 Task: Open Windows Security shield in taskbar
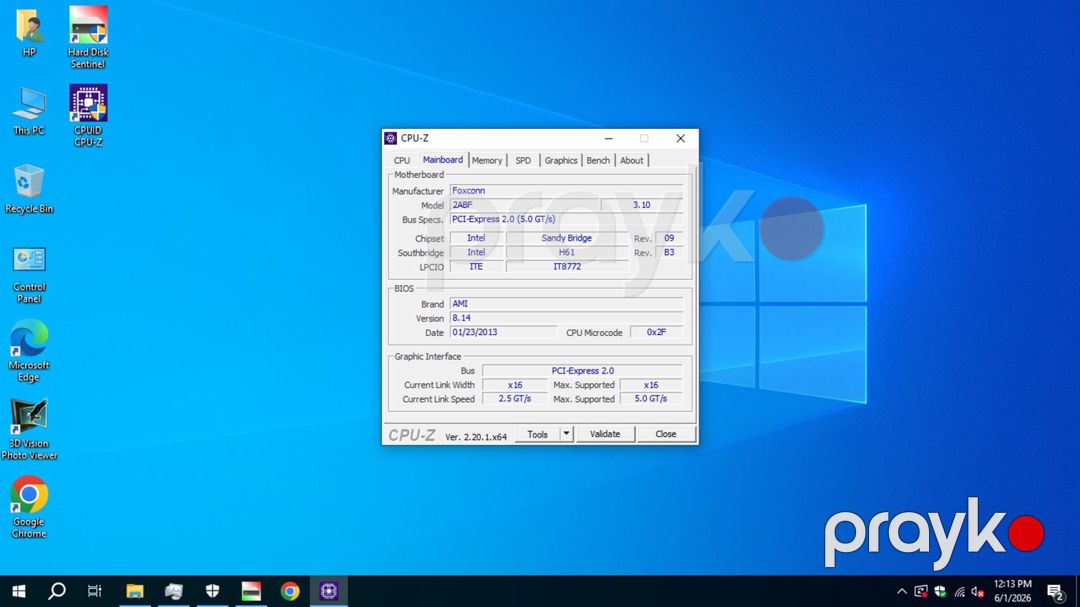(212, 591)
